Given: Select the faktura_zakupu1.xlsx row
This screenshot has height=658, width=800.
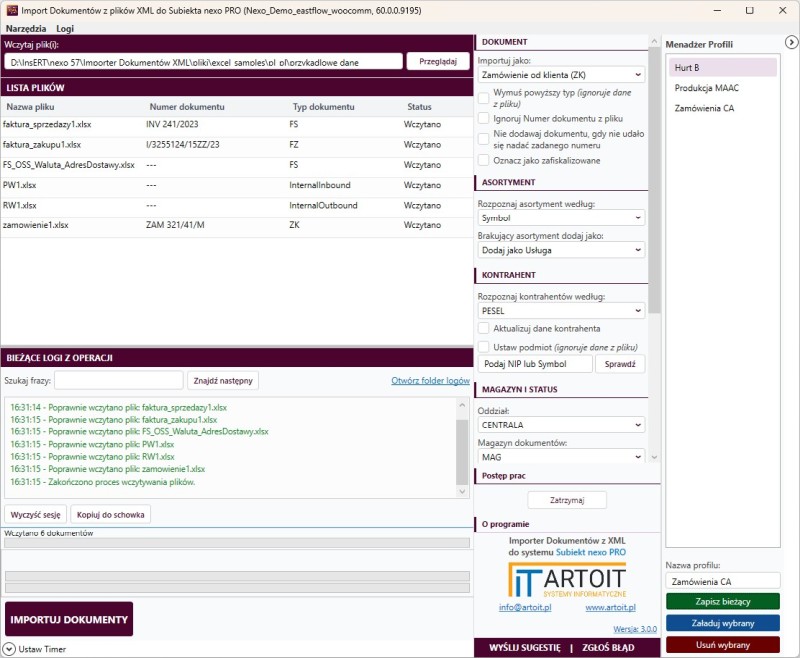Looking at the screenshot, I should point(237,145).
